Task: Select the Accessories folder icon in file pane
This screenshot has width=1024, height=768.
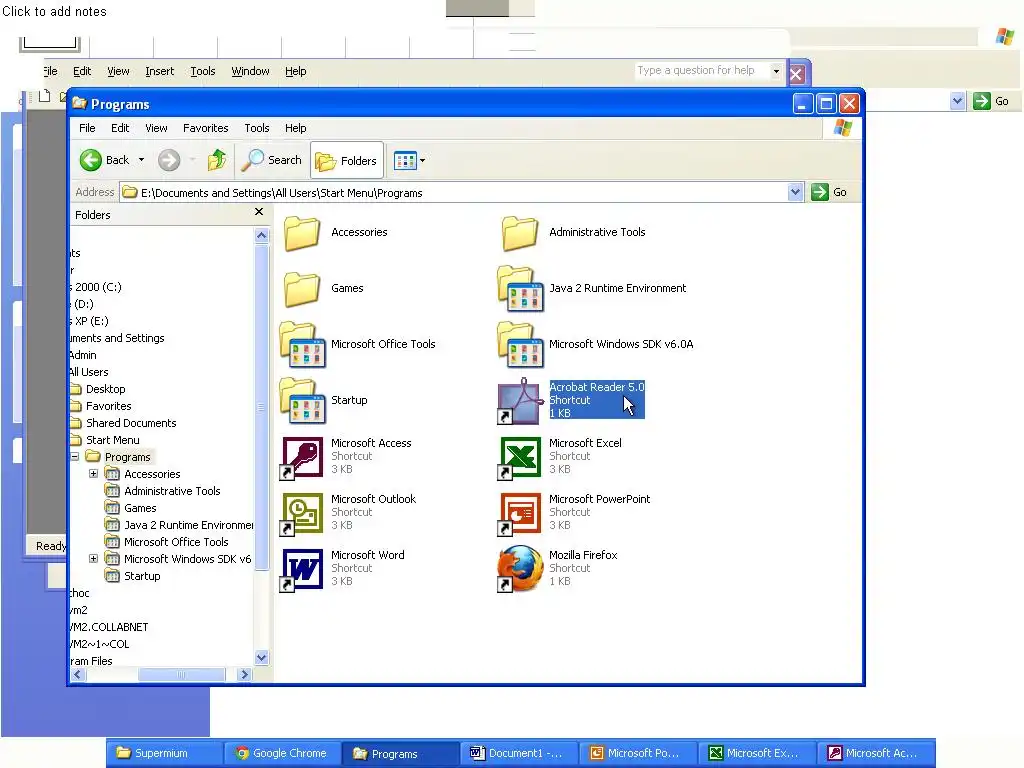Action: [x=302, y=233]
